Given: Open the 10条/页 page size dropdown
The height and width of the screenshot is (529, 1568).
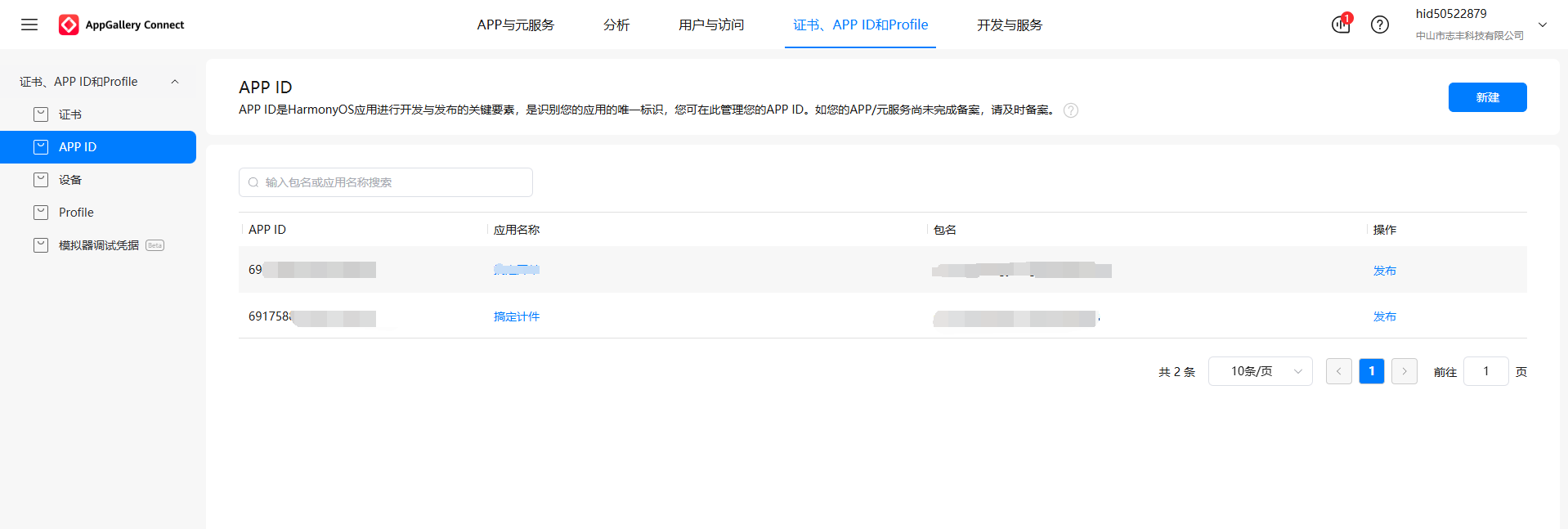Looking at the screenshot, I should pos(1261,371).
